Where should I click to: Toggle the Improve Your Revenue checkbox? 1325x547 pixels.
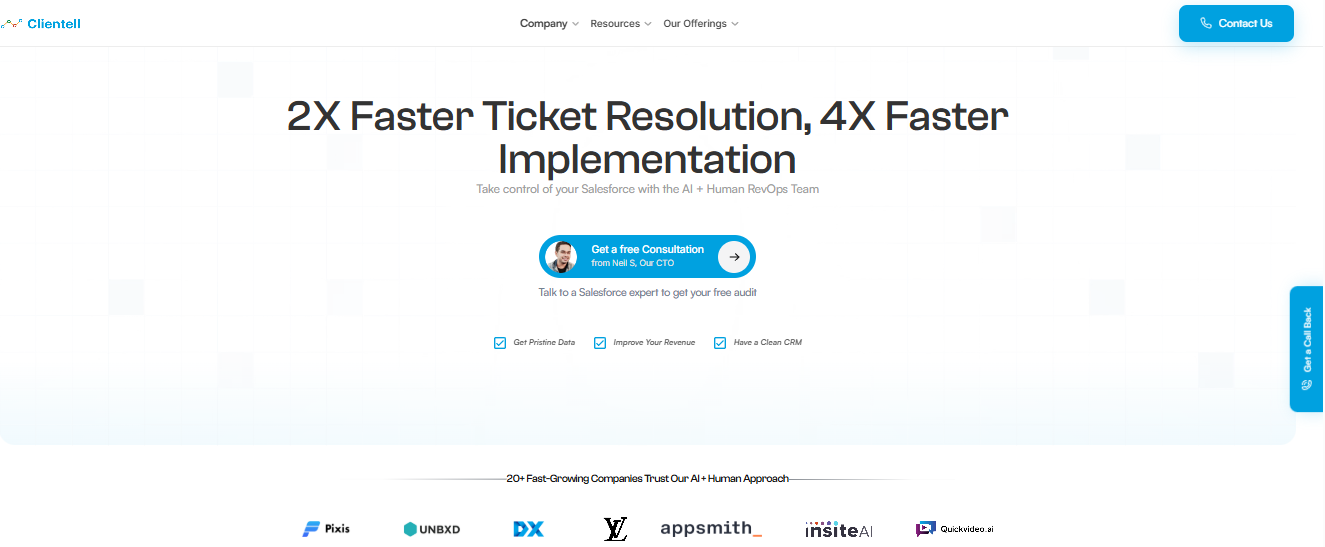[600, 343]
